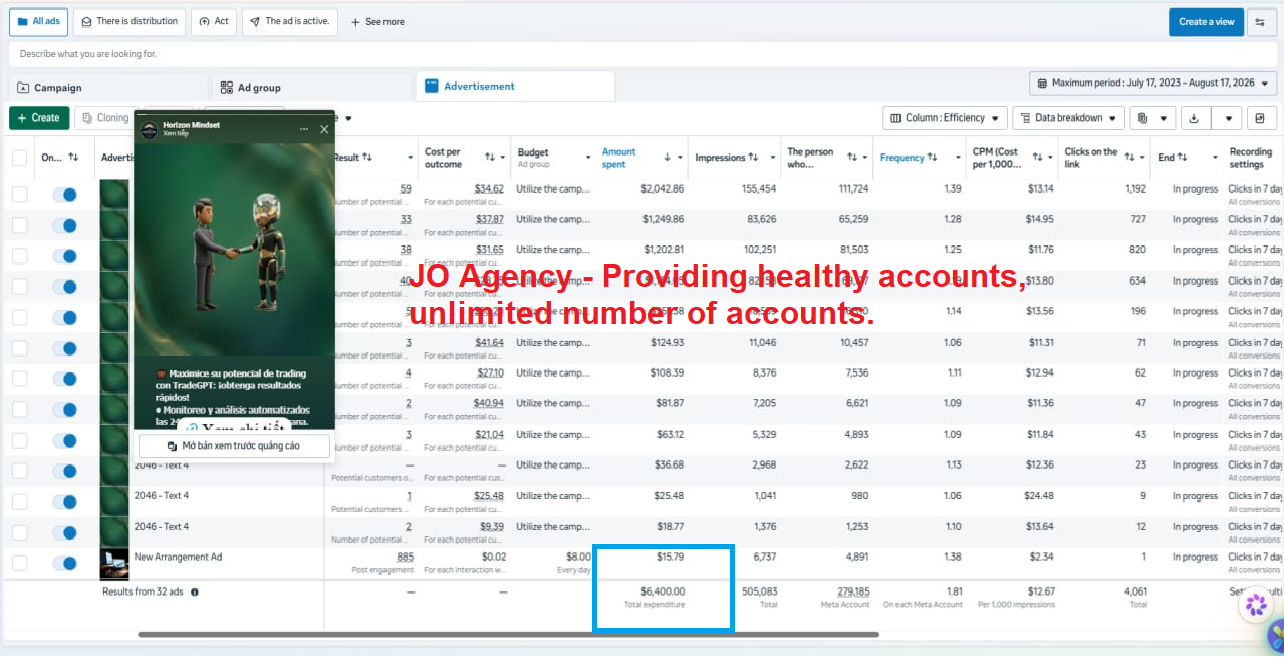This screenshot has width=1284, height=658.
Task: Sort by the CPM column arrows
Action: pyautogui.click(x=1037, y=157)
